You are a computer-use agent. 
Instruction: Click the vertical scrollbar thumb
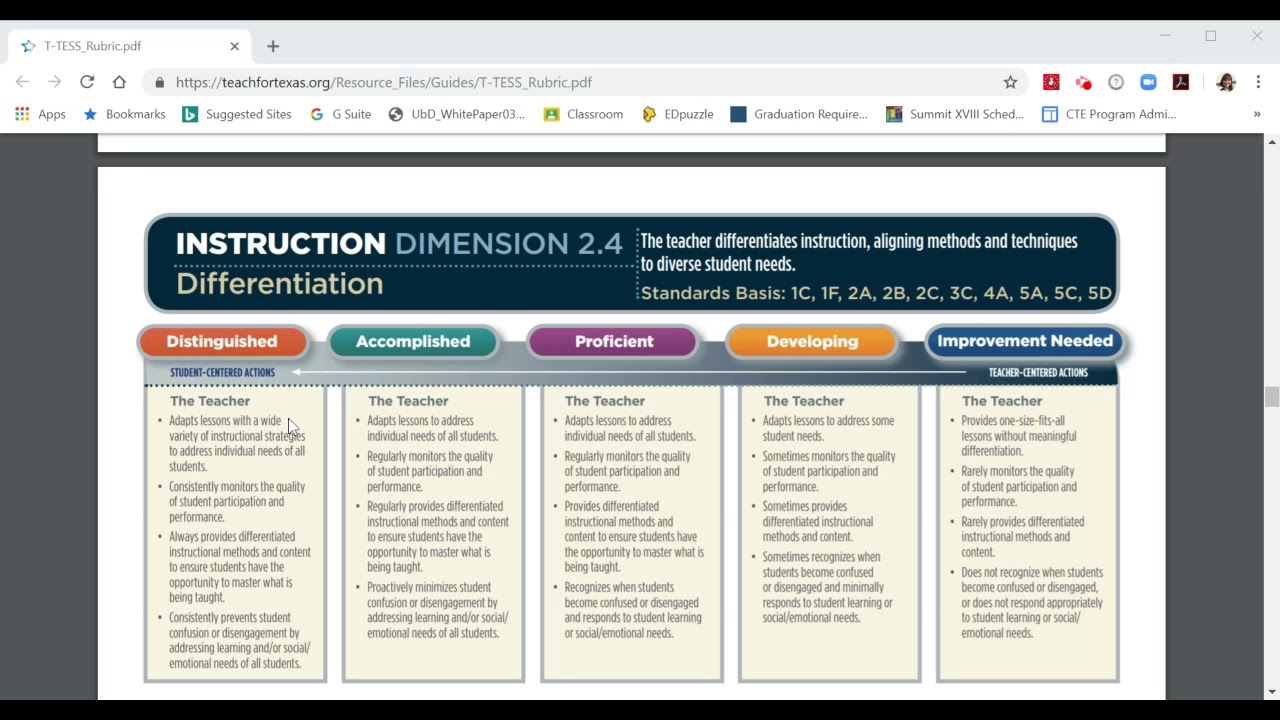pos(1272,397)
